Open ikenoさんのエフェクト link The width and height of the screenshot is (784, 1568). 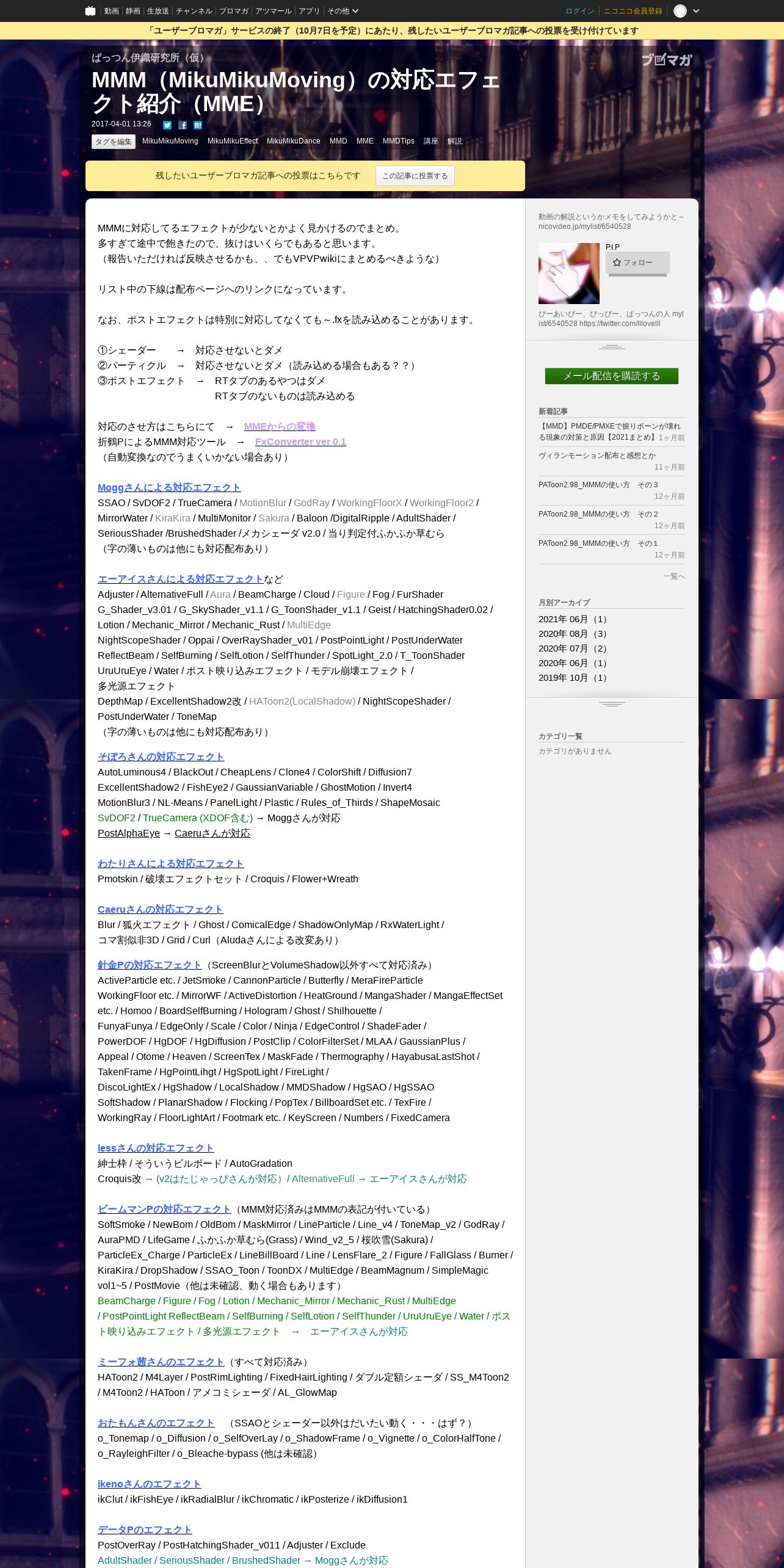click(x=150, y=1484)
